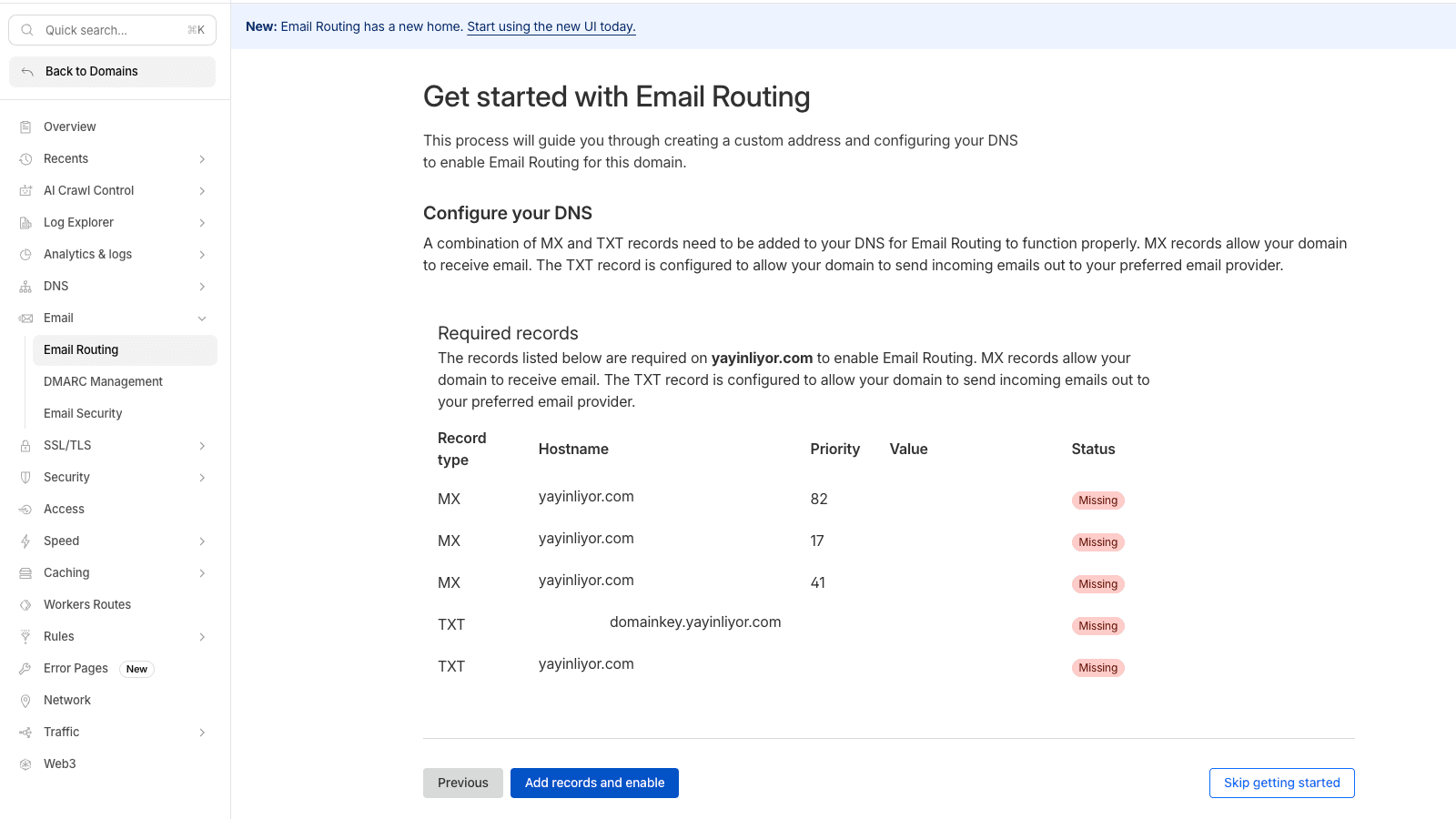Click Add records and enable button
This screenshot has width=1456, height=819.
tap(594, 783)
